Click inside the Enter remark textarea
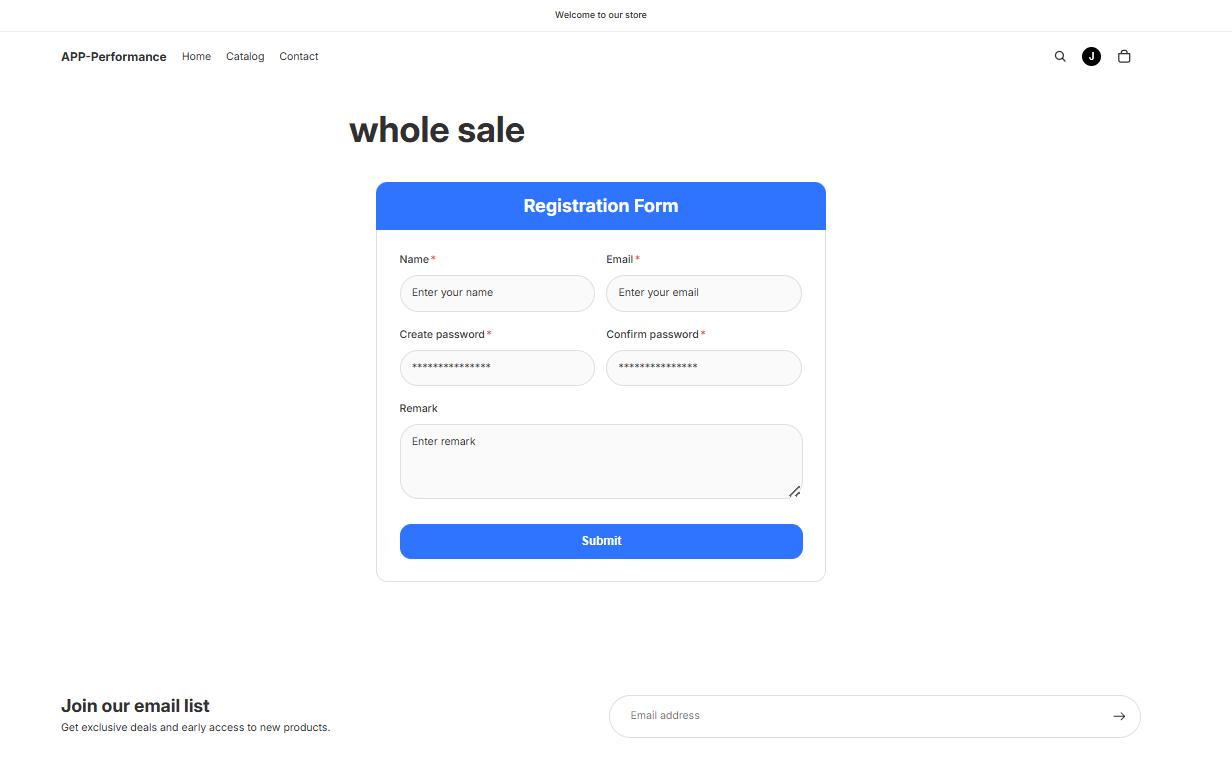 point(600,461)
